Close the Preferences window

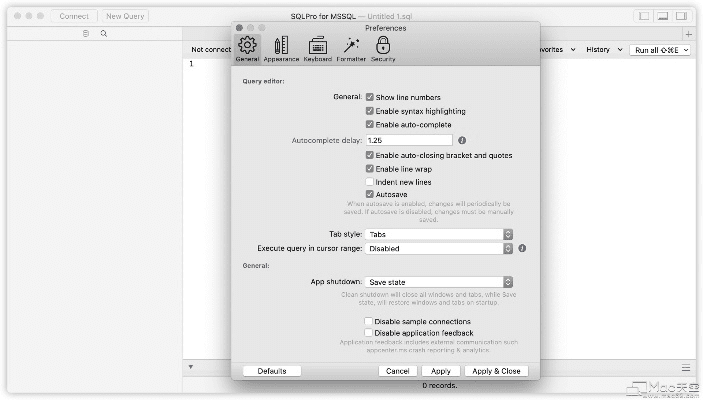239,28
